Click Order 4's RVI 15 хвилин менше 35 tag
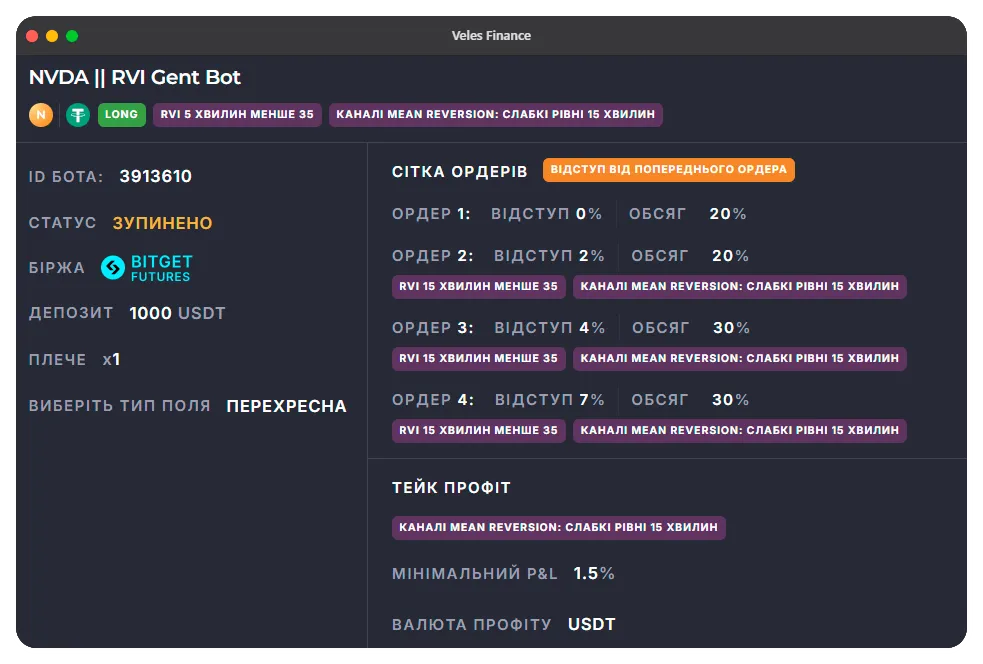983x664 pixels. point(478,431)
